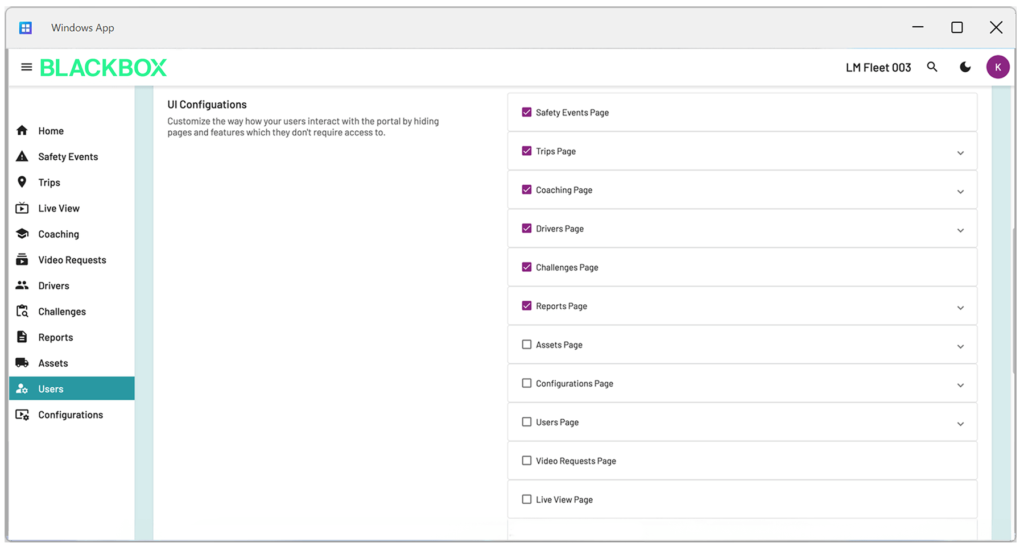The image size is (1024, 551).
Task: Click the Configurations screen-gear icon
Action: click(x=22, y=415)
